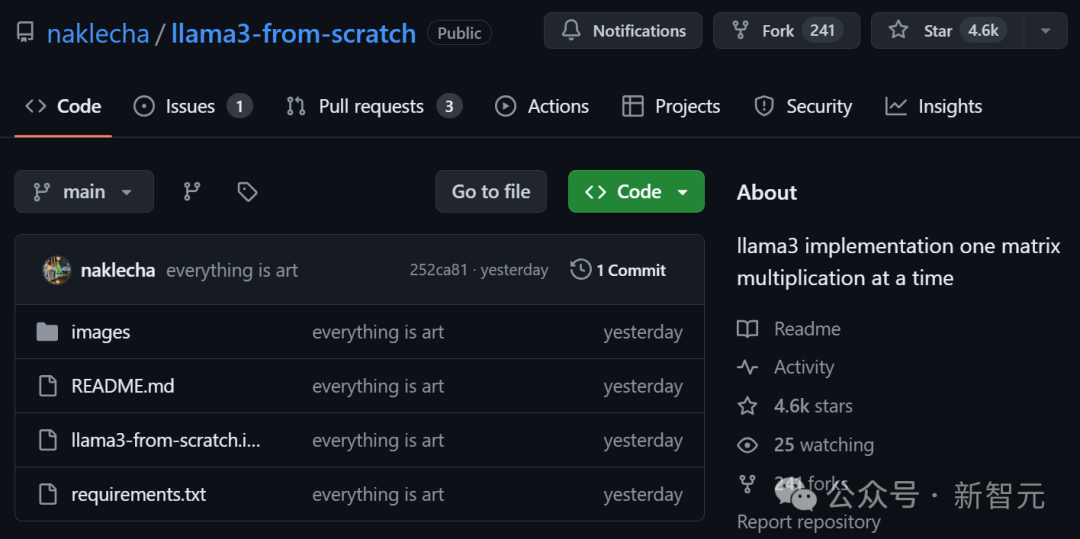
Task: Open README.md file
Action: click(x=123, y=386)
